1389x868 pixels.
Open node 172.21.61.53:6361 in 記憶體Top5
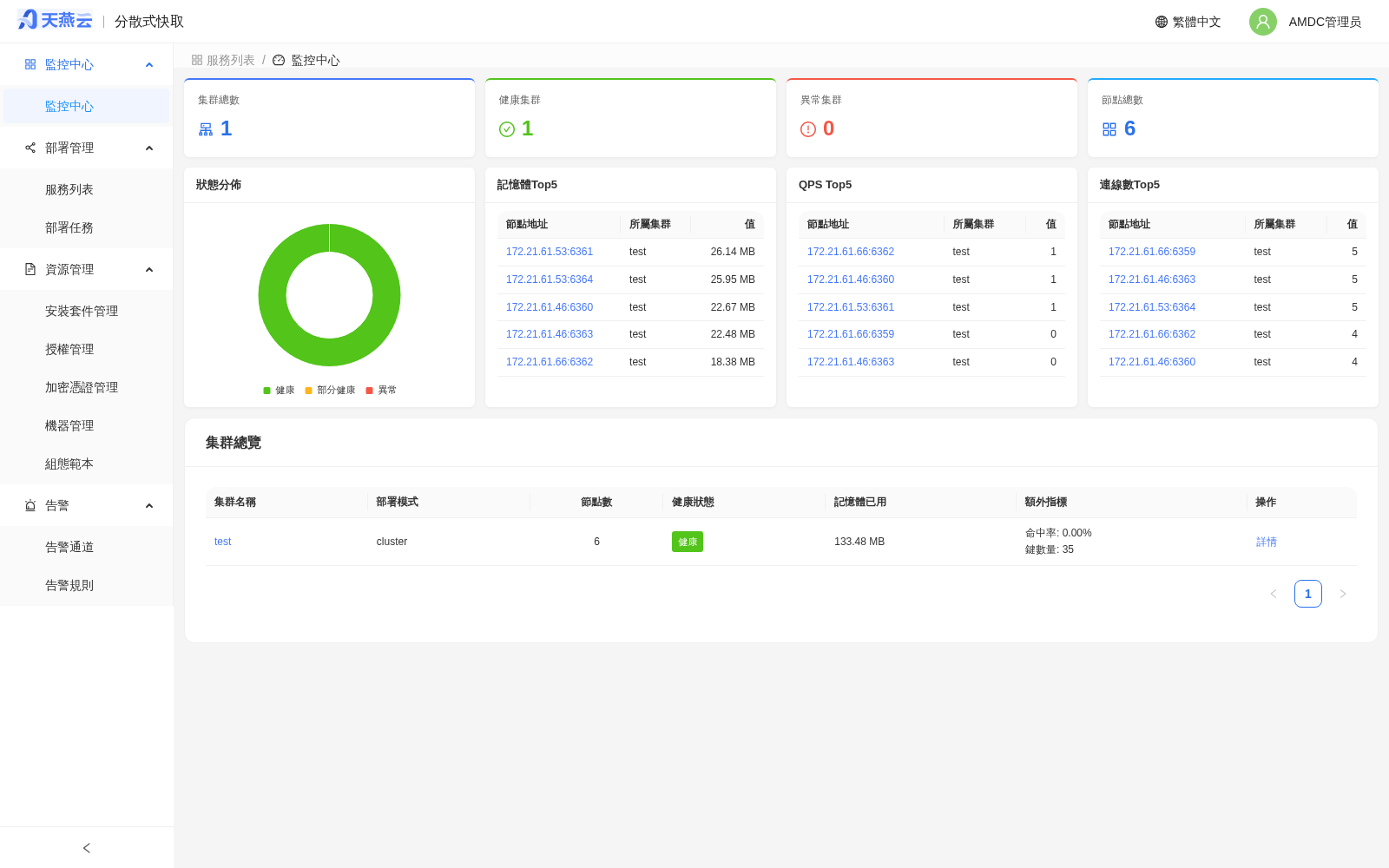tap(550, 252)
